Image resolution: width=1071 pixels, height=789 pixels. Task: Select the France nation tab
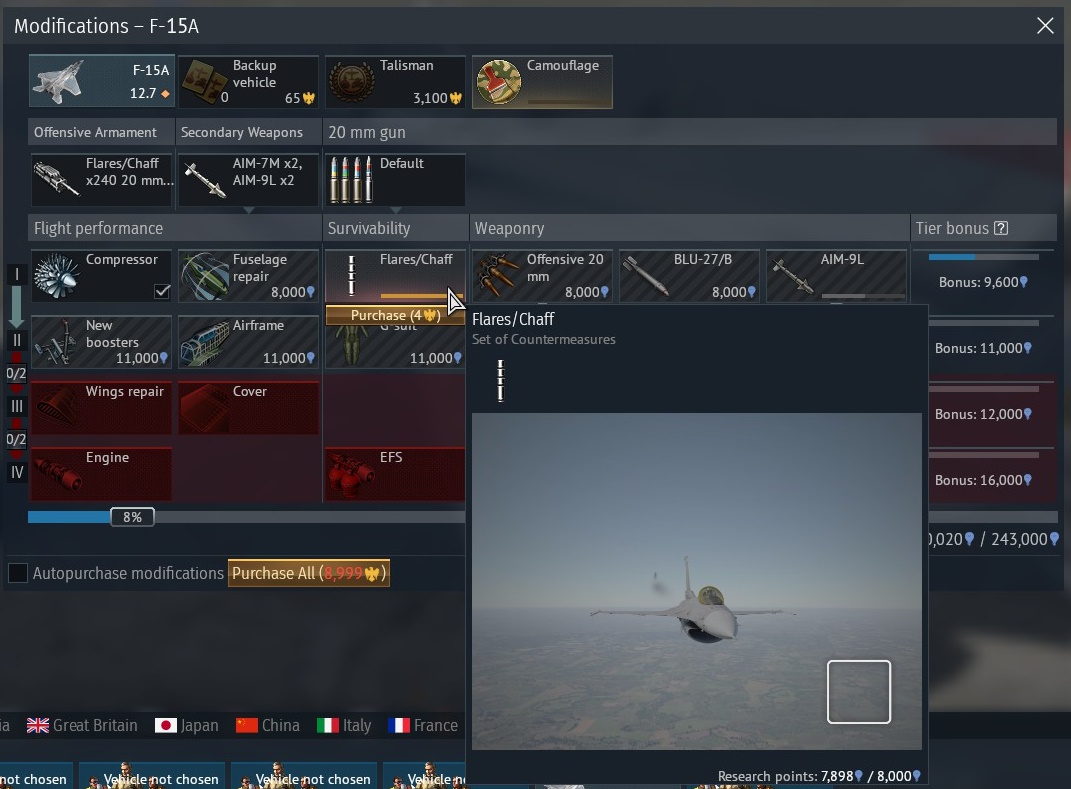(423, 725)
